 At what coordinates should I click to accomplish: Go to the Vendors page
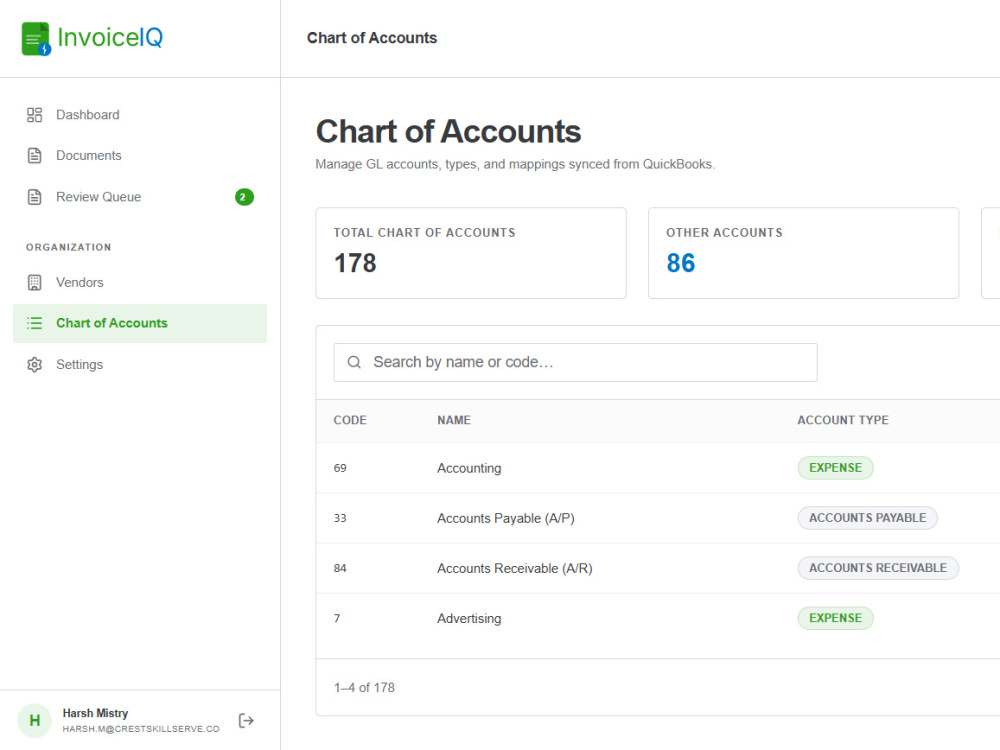(x=140, y=283)
